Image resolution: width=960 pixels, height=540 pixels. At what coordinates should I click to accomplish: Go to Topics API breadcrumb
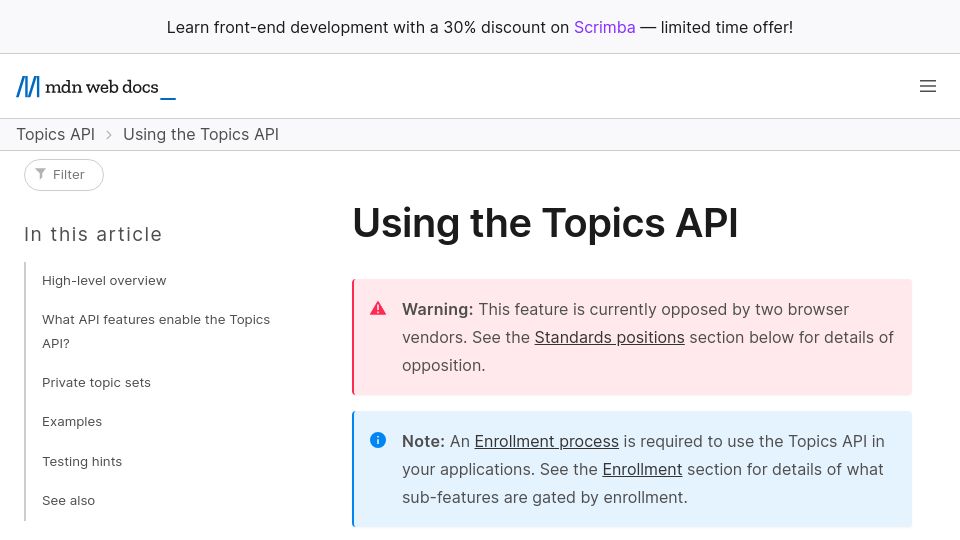pos(56,134)
